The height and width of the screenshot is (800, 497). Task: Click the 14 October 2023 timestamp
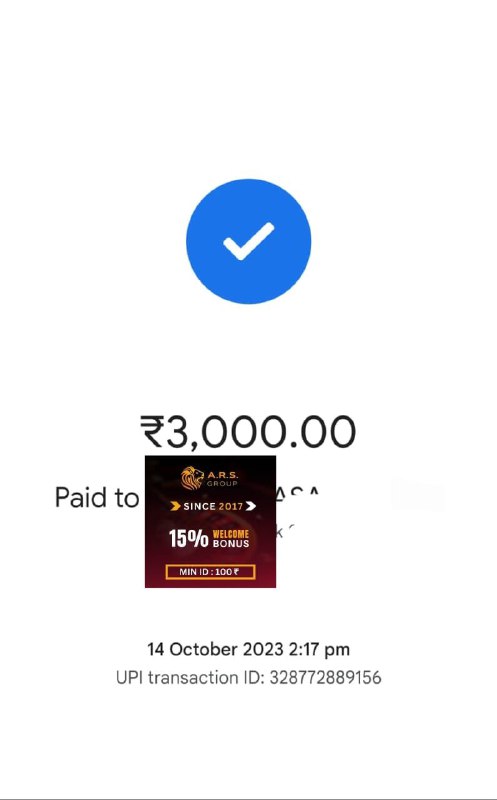[x=248, y=649]
